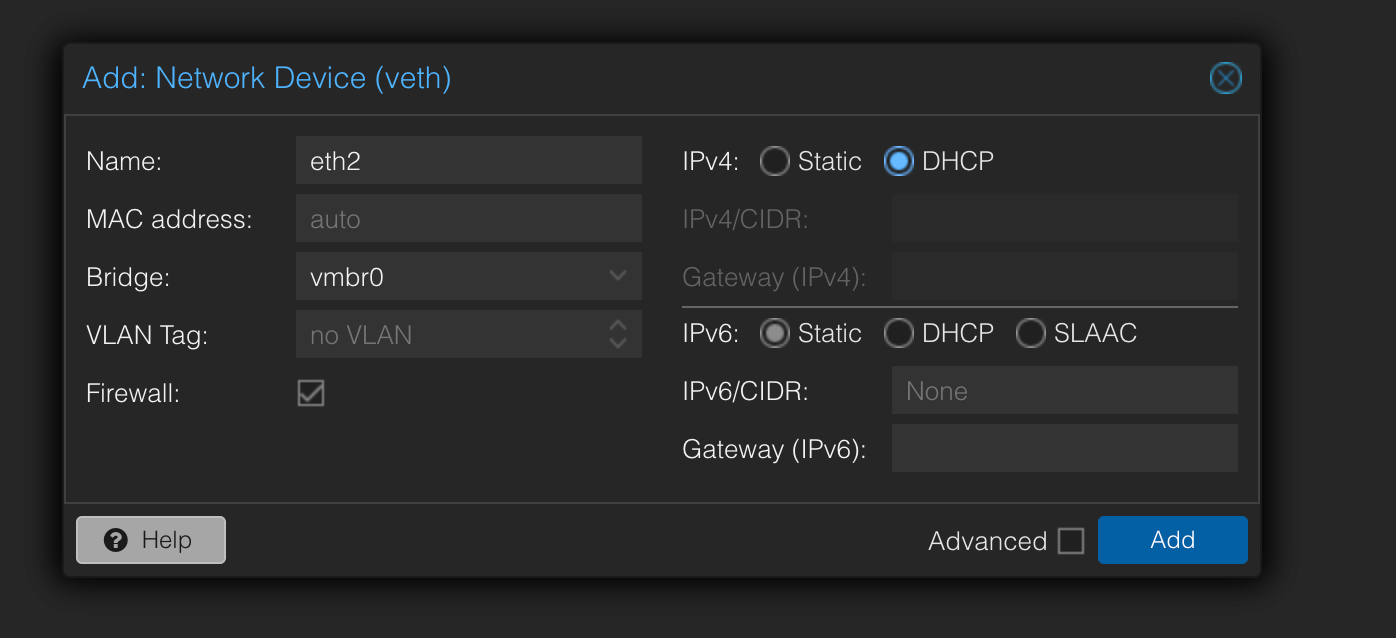Click the Advanced label text

coord(987,541)
